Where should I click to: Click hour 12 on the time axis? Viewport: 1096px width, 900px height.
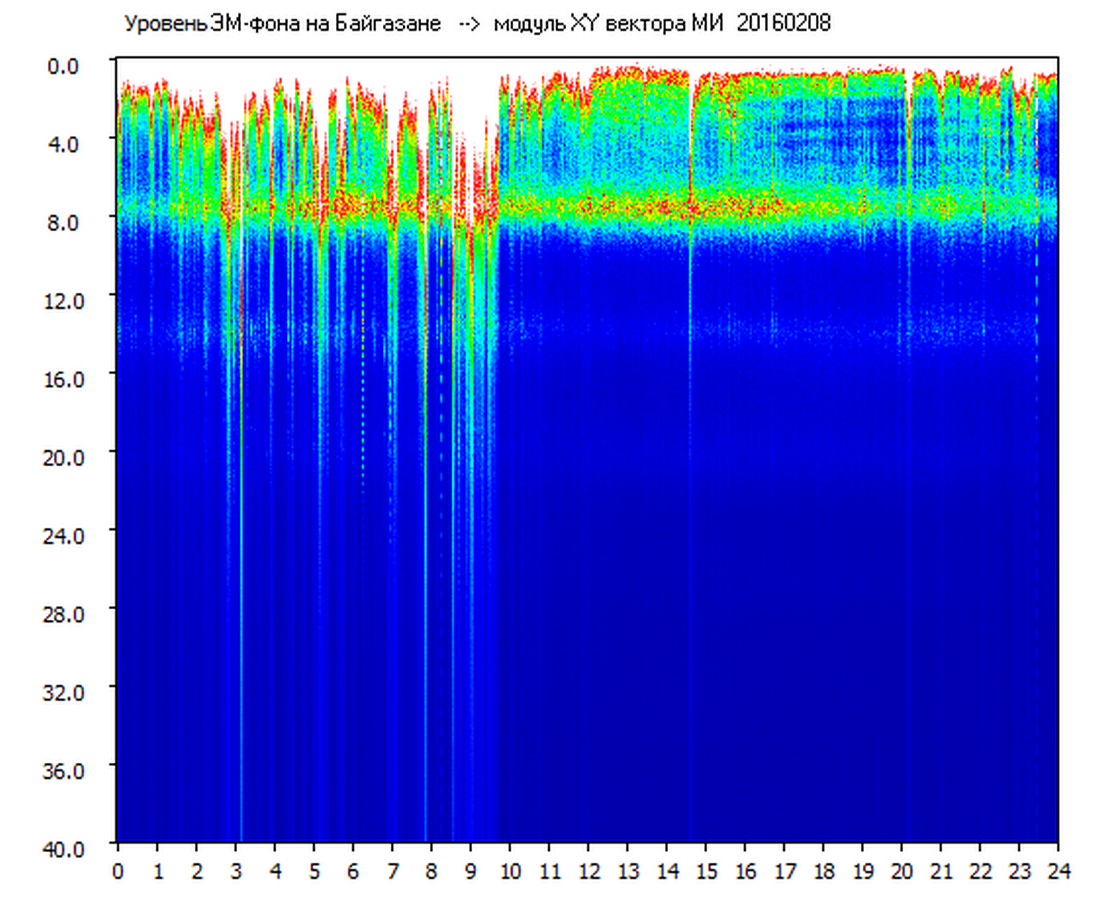(588, 871)
